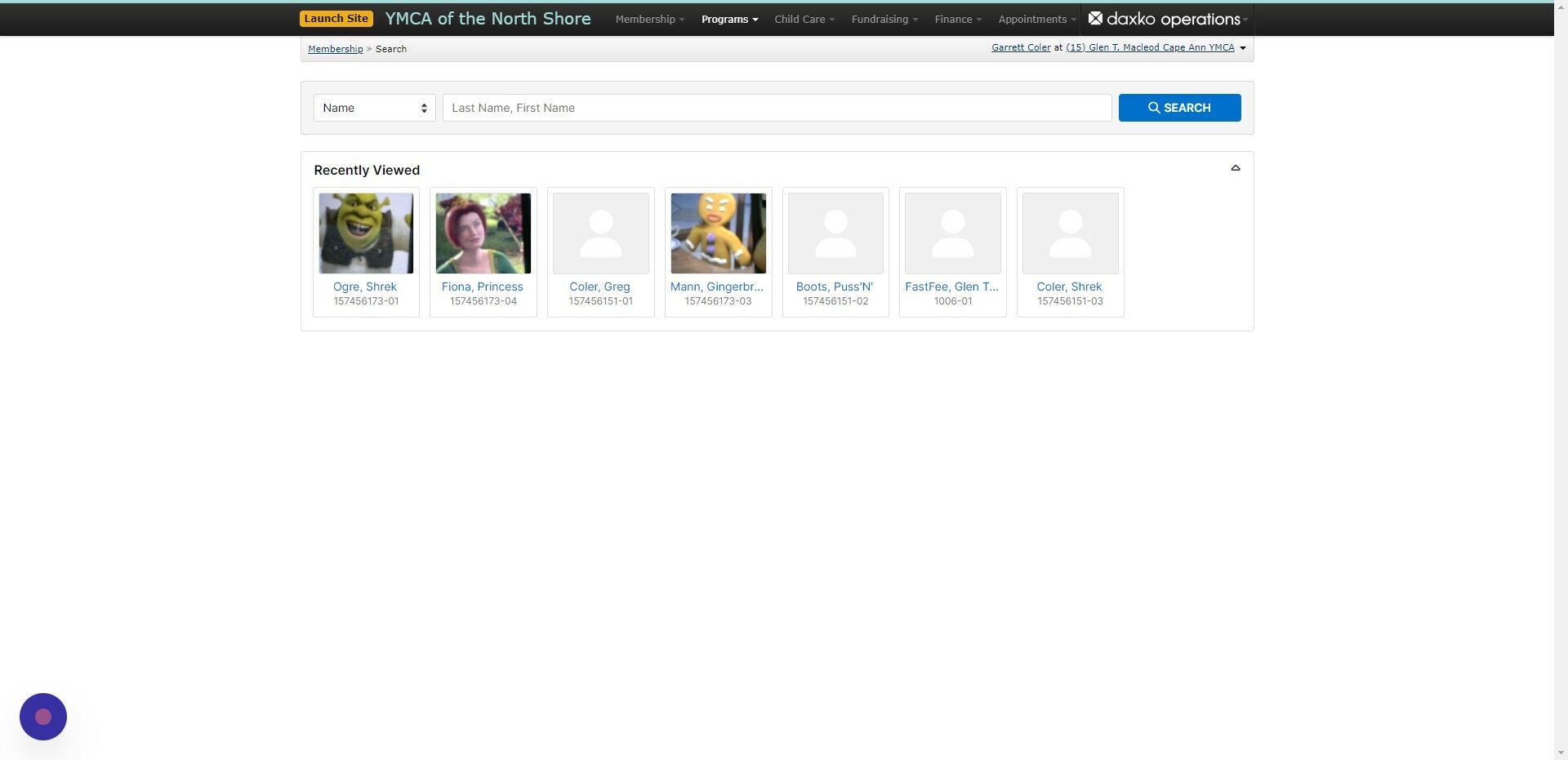1568x760 pixels.
Task: Open the Finance menu
Action: click(x=958, y=19)
